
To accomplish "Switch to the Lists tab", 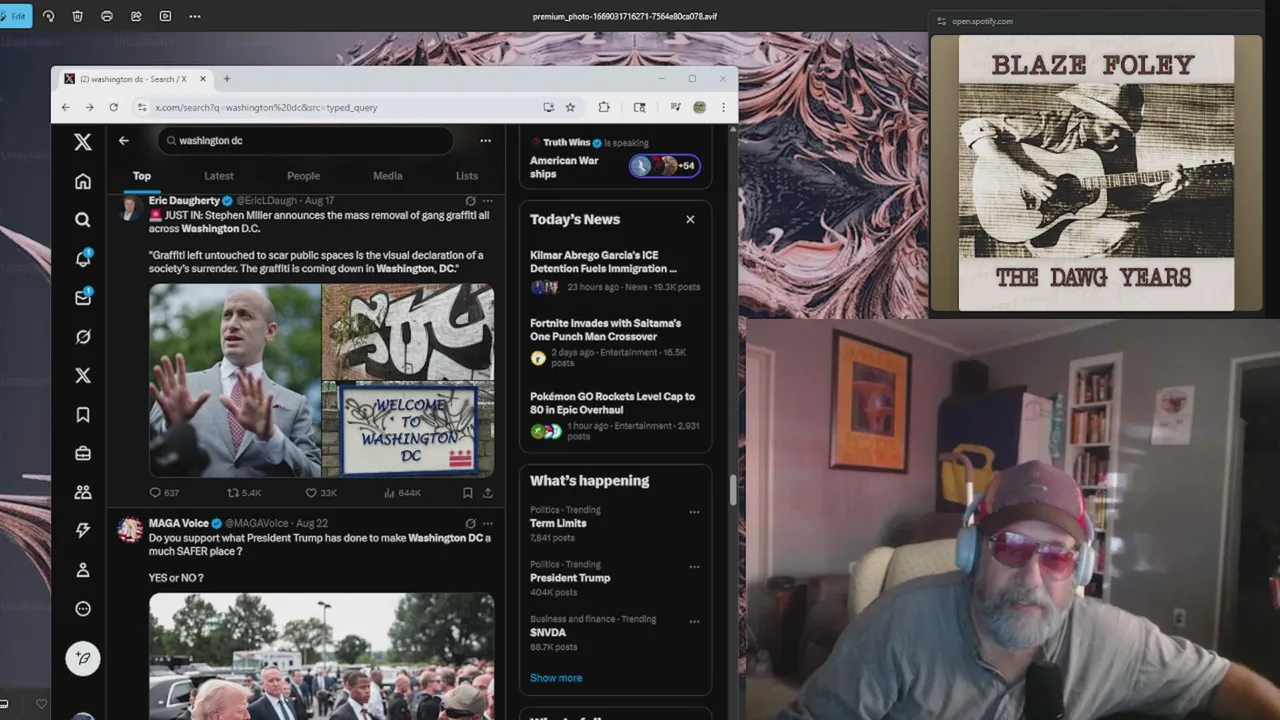I will [467, 176].
